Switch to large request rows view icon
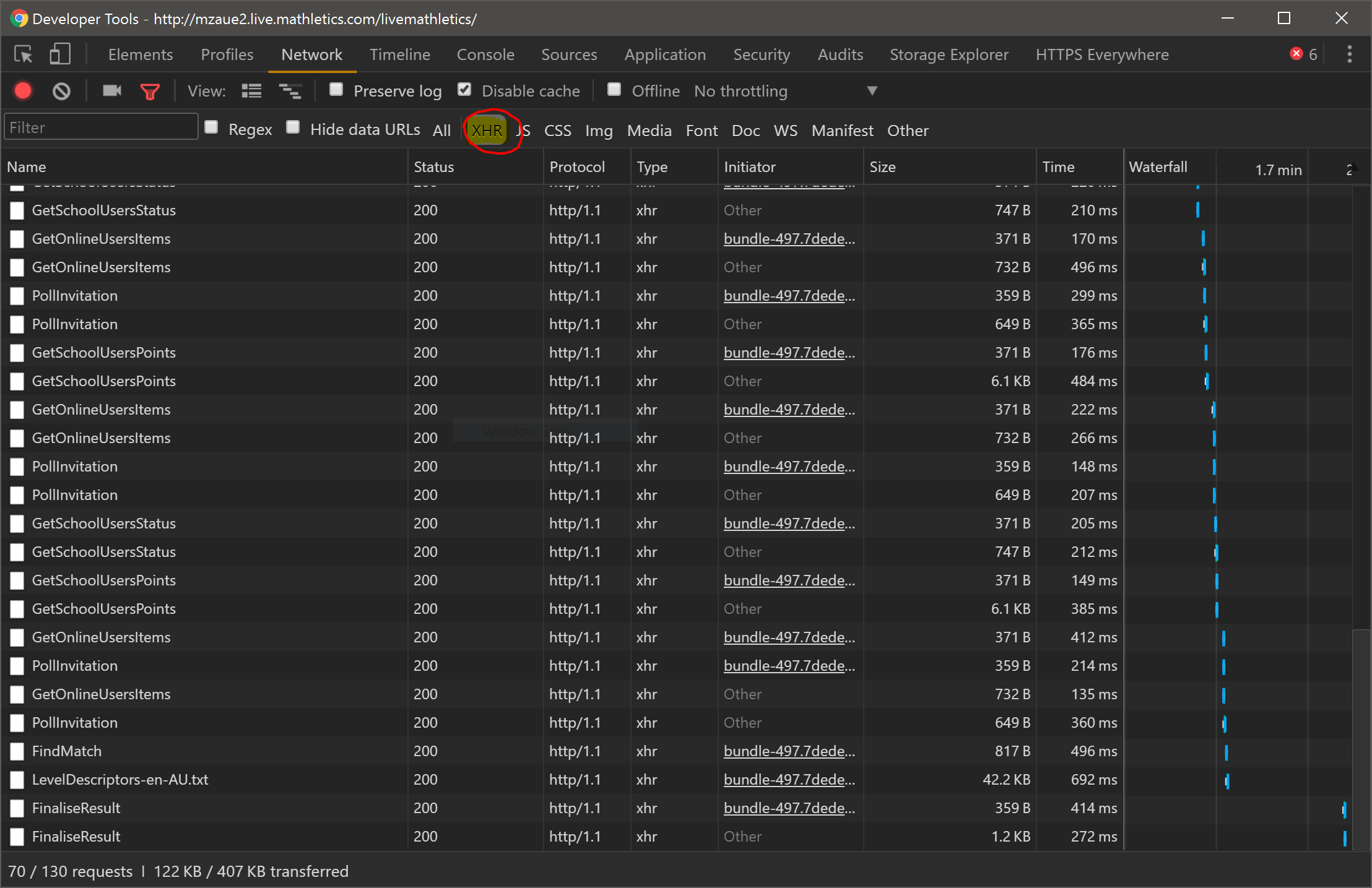 click(251, 91)
